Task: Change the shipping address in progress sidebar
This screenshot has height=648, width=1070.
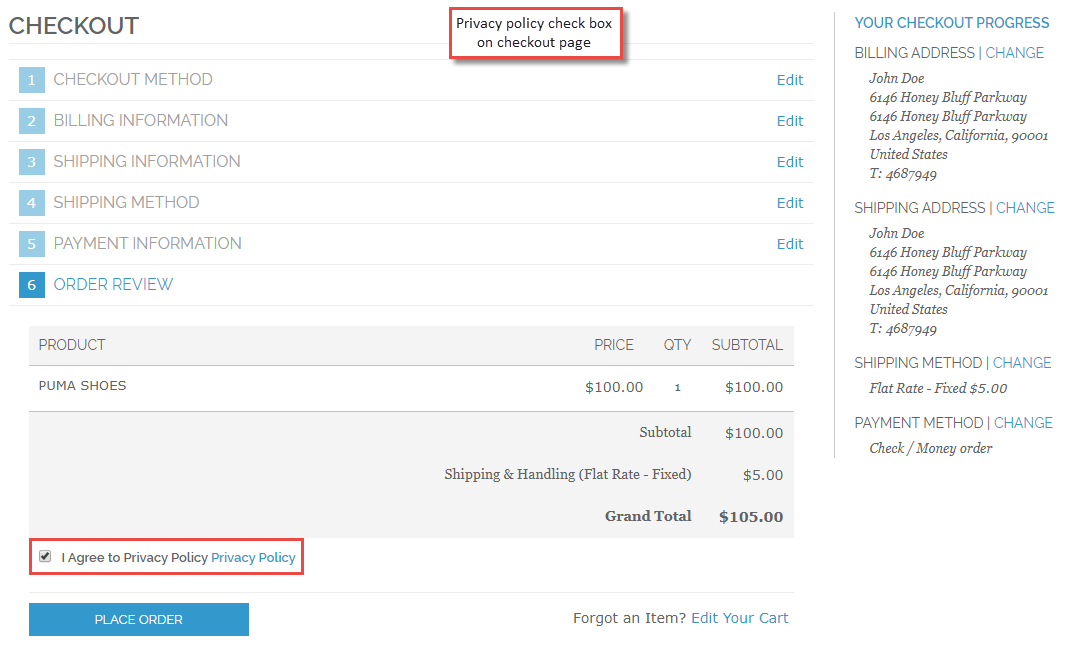Action: (x=1025, y=207)
